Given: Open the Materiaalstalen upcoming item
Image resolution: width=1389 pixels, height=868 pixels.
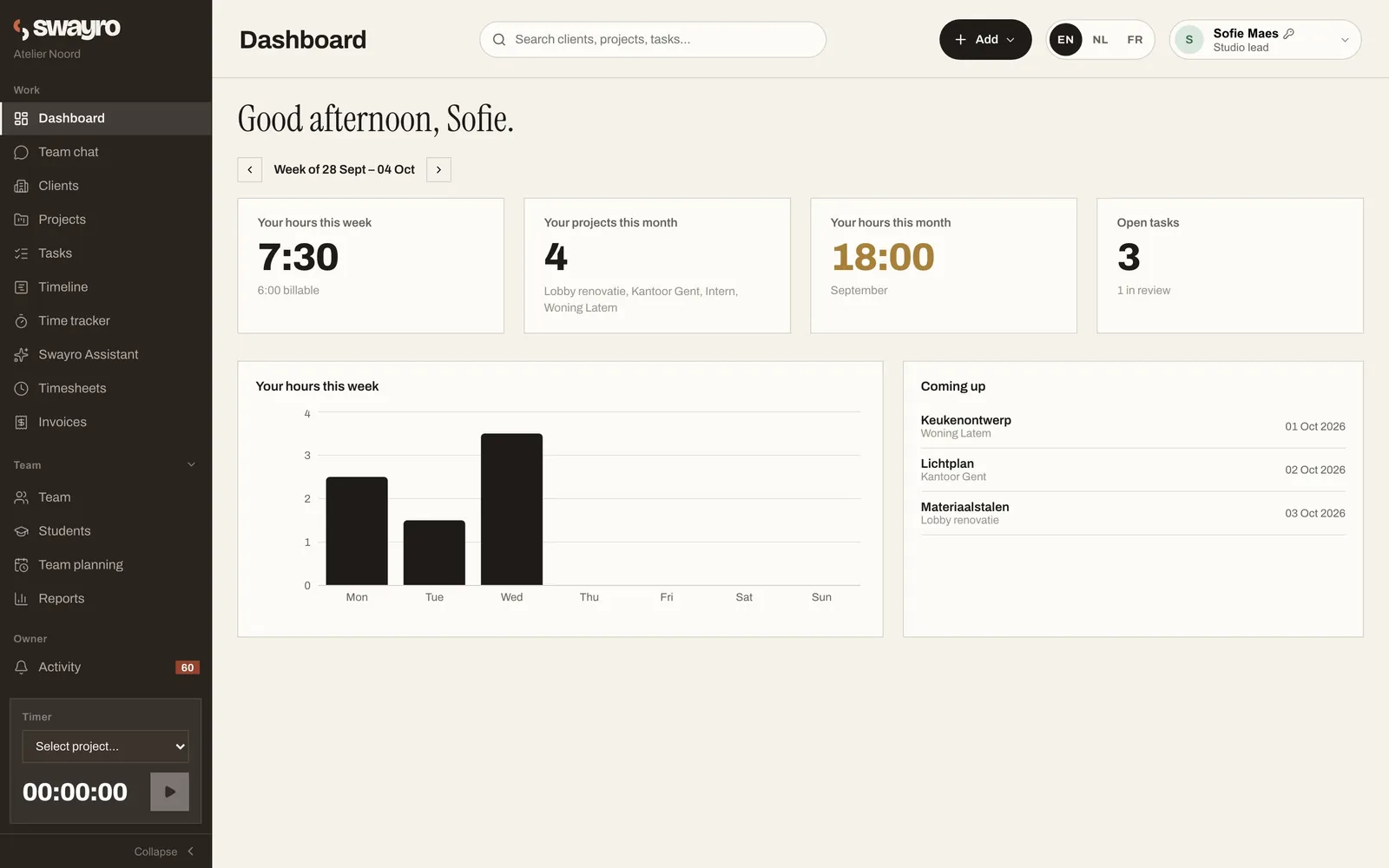Looking at the screenshot, I should point(1133,513).
